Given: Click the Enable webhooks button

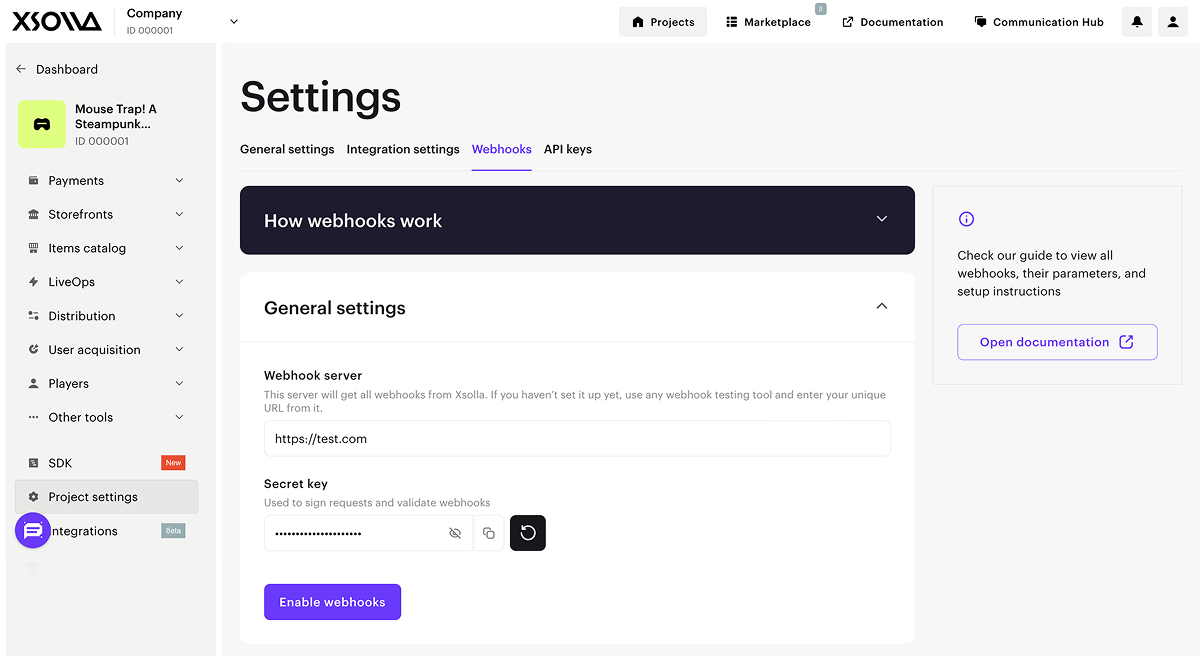Looking at the screenshot, I should tap(332, 602).
